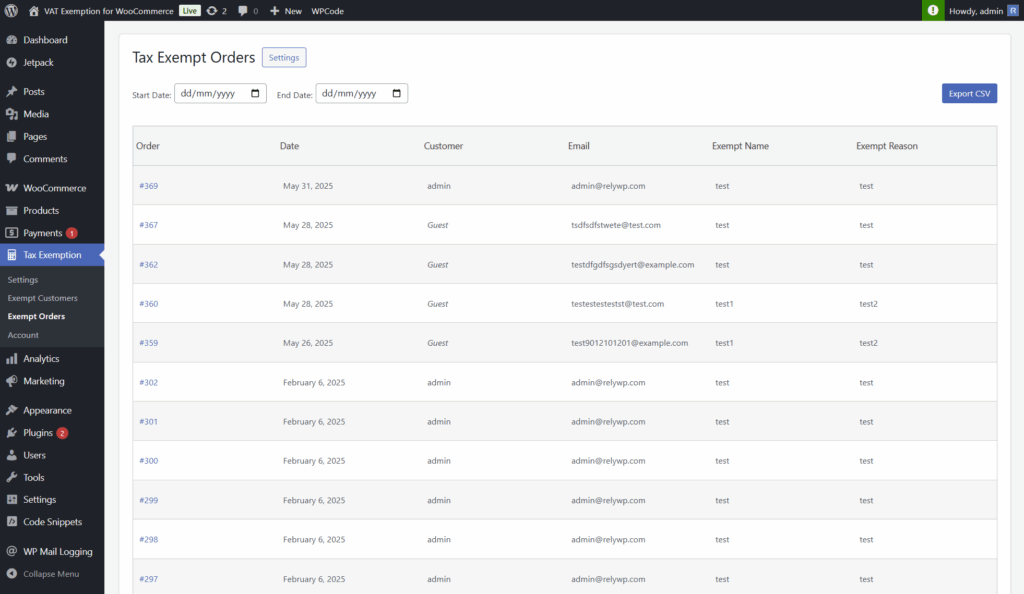The width and height of the screenshot is (1024, 594).
Task: Open order #360 link
Action: pos(148,304)
